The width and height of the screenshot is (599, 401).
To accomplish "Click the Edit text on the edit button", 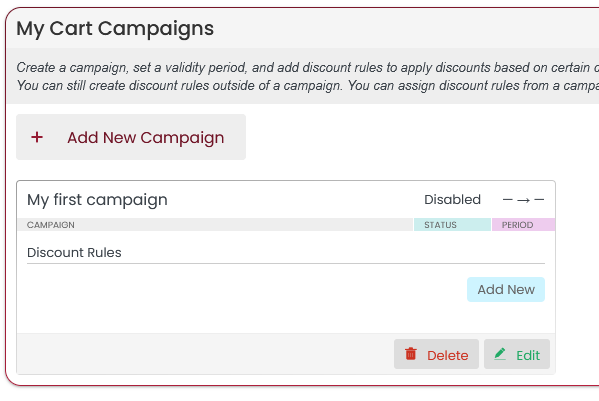I will 528,356.
